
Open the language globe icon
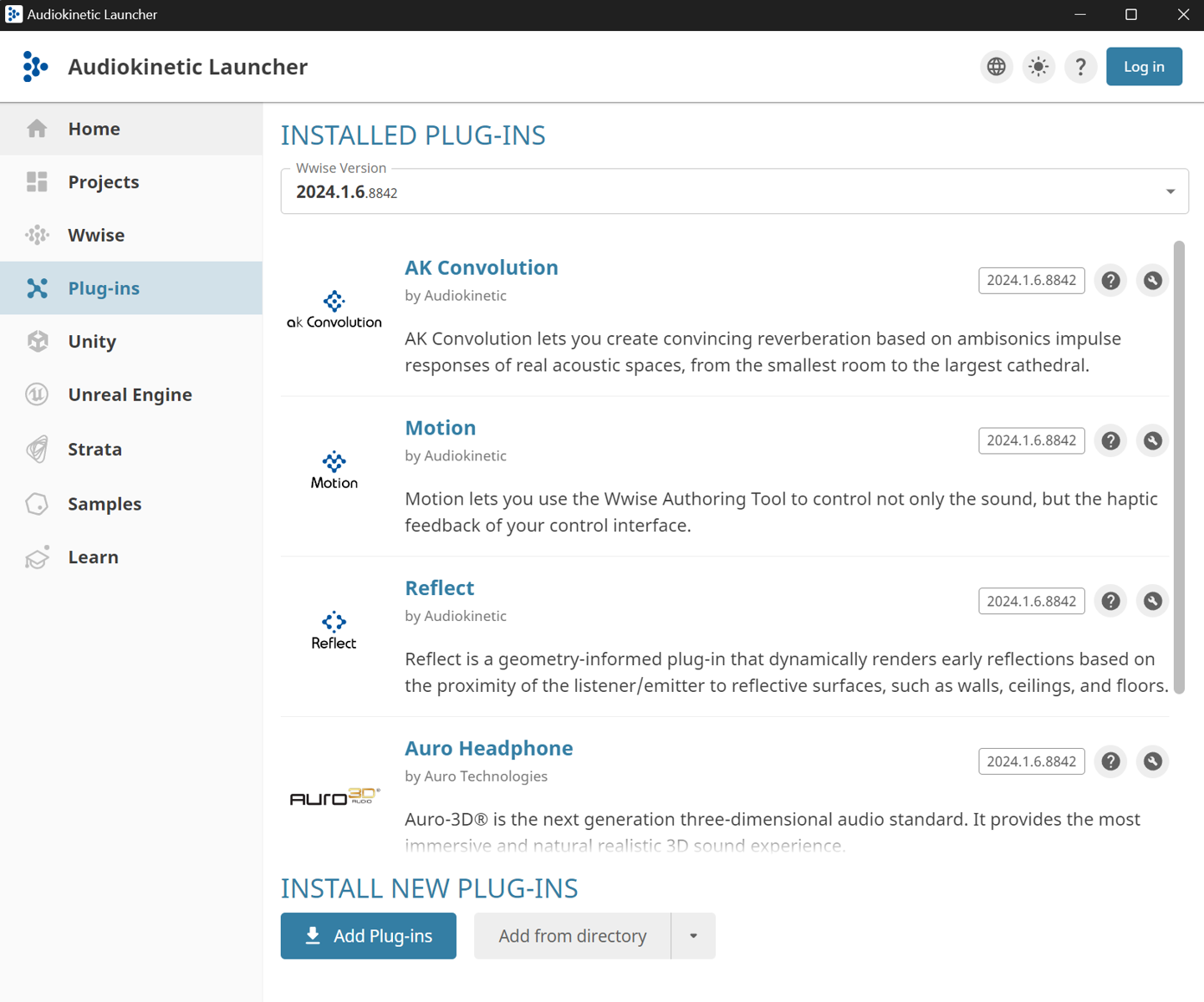(x=996, y=66)
